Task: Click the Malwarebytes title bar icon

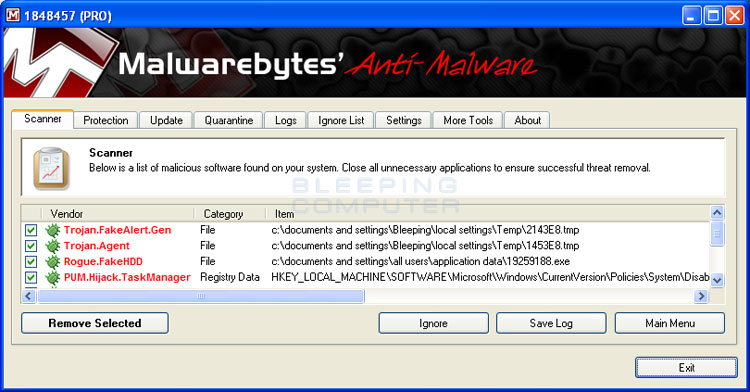Action: pyautogui.click(x=13, y=15)
